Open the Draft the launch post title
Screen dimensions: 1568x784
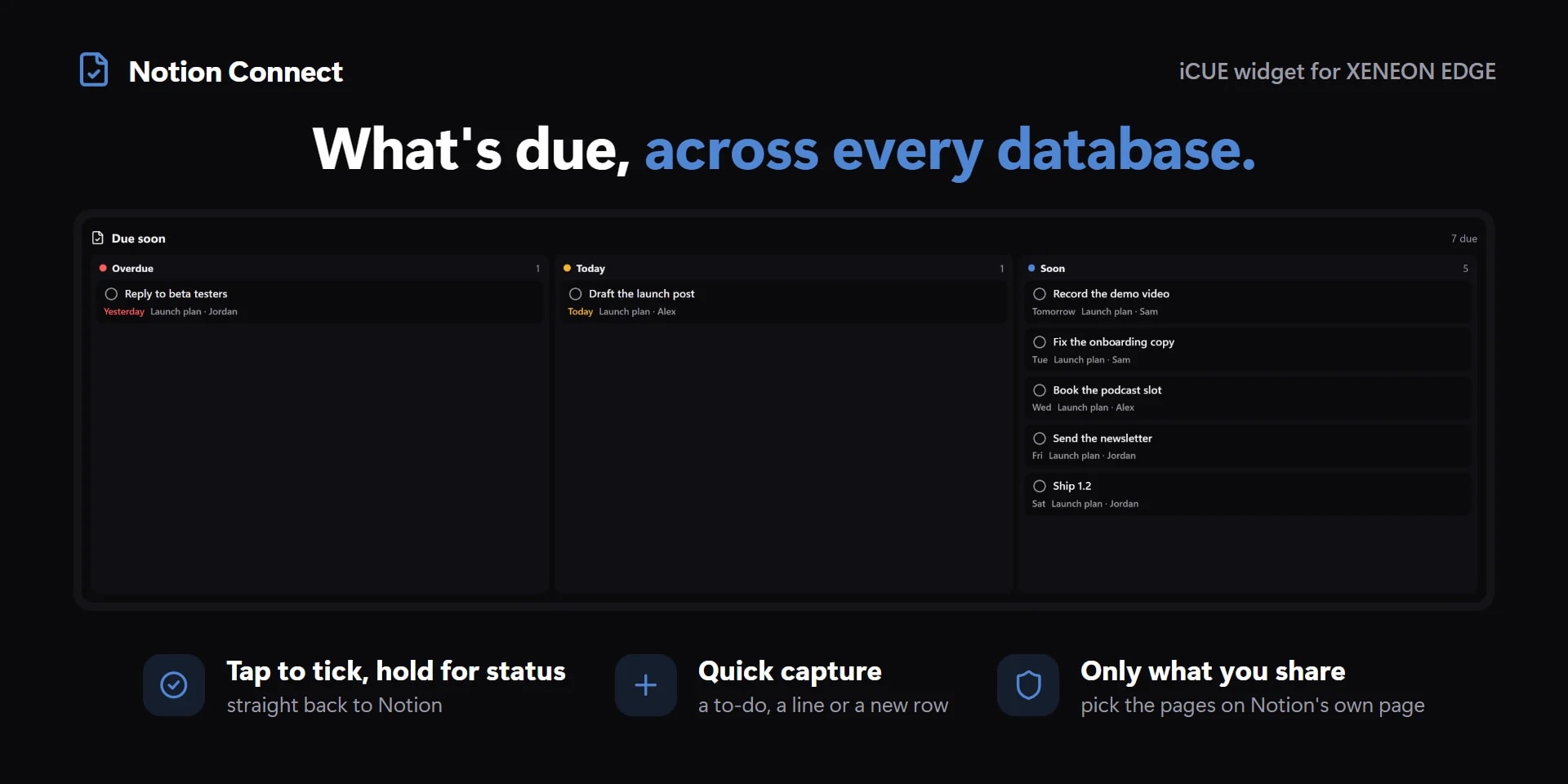(x=641, y=294)
